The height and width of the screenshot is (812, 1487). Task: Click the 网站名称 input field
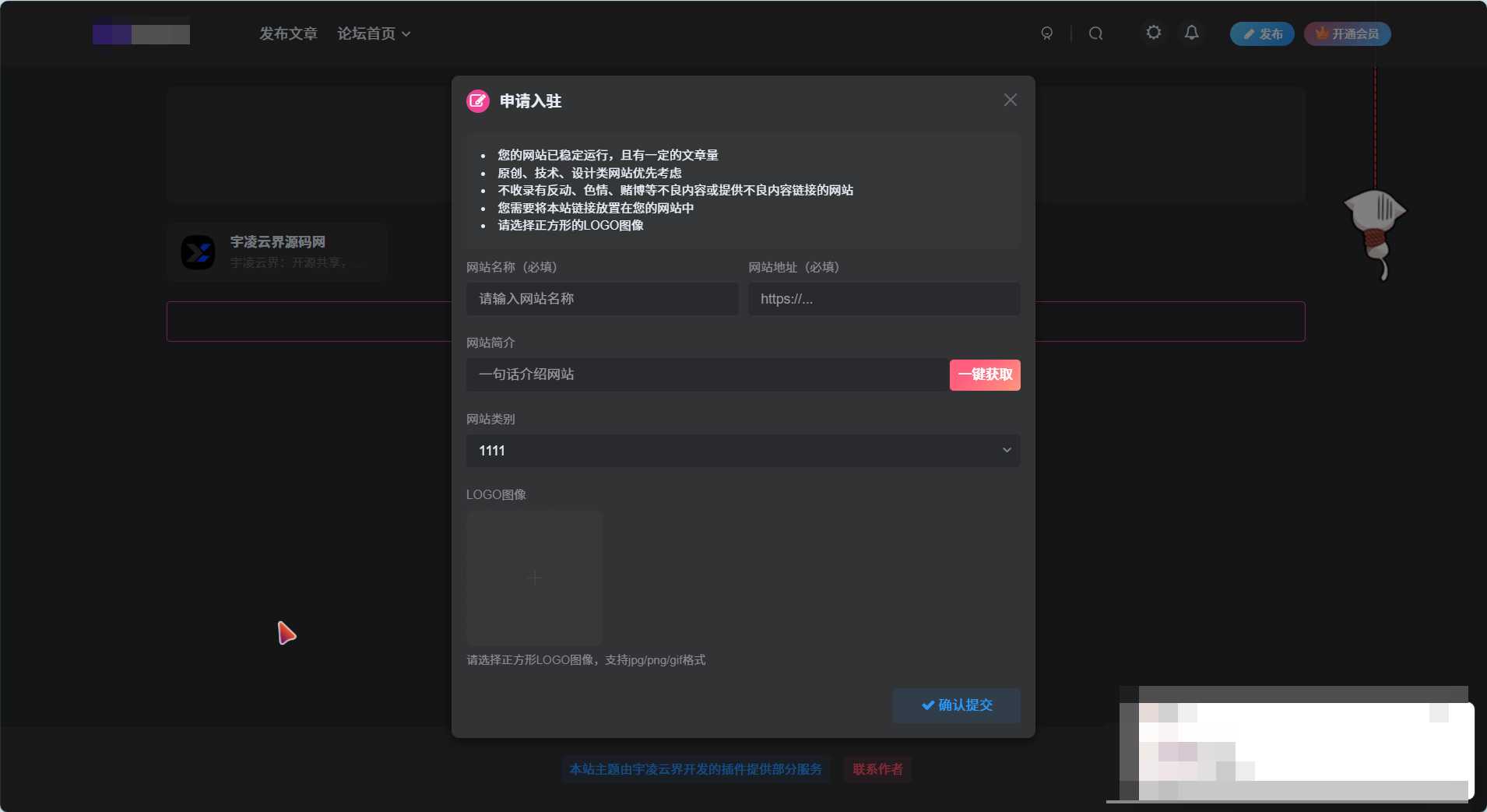tap(600, 299)
